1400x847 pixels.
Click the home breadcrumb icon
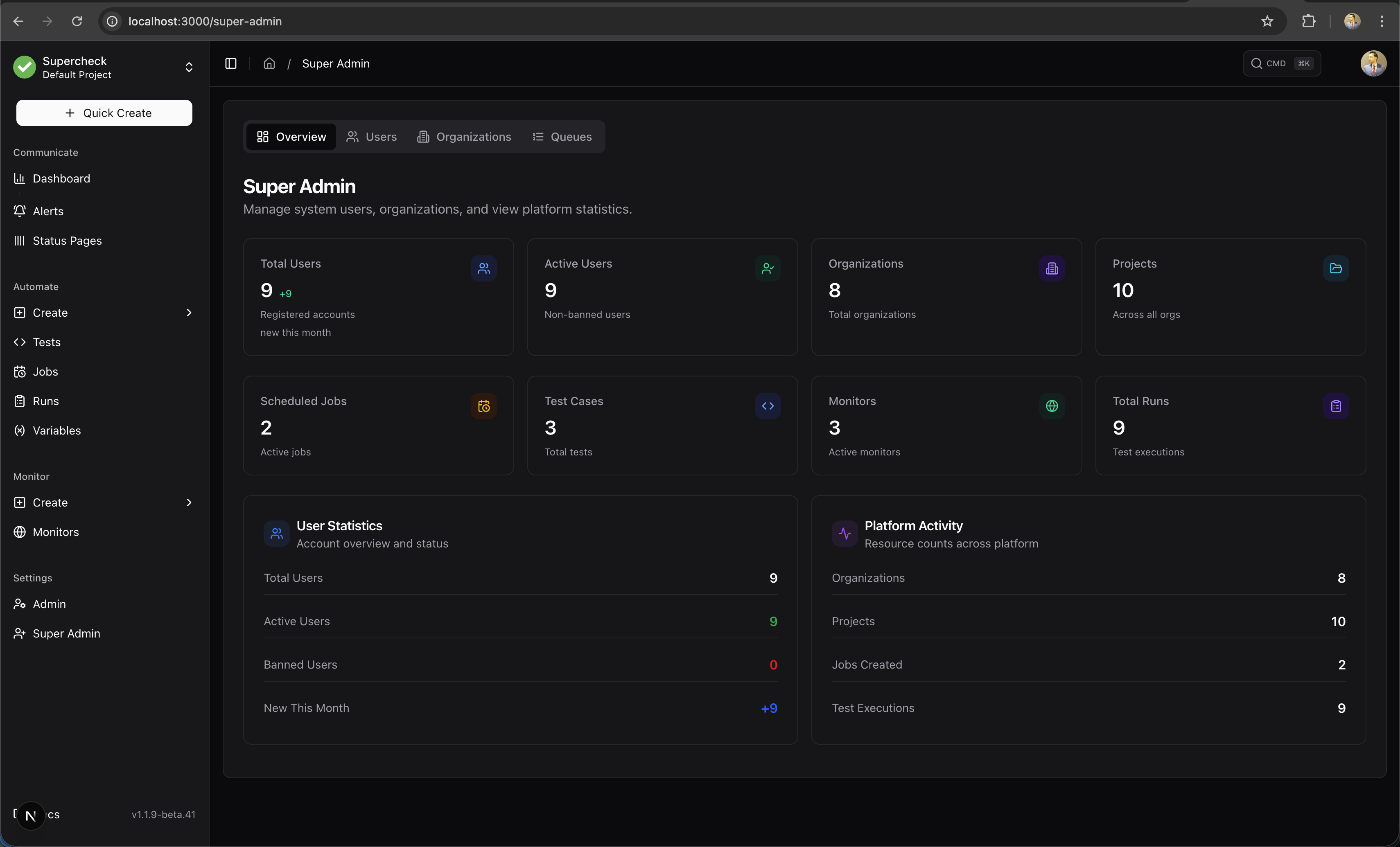pos(269,63)
